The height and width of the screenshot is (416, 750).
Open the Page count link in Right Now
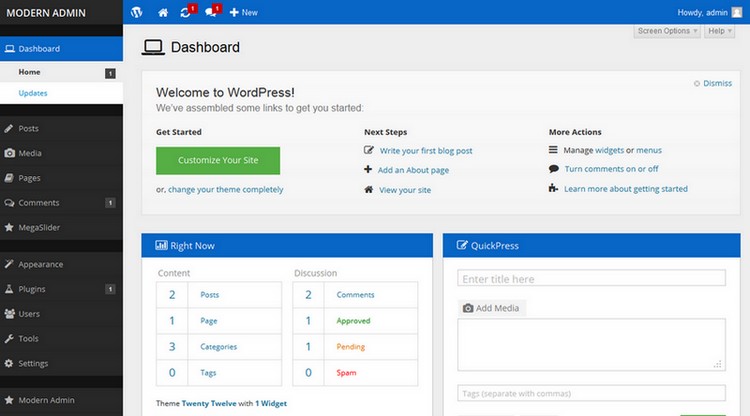(x=209, y=320)
